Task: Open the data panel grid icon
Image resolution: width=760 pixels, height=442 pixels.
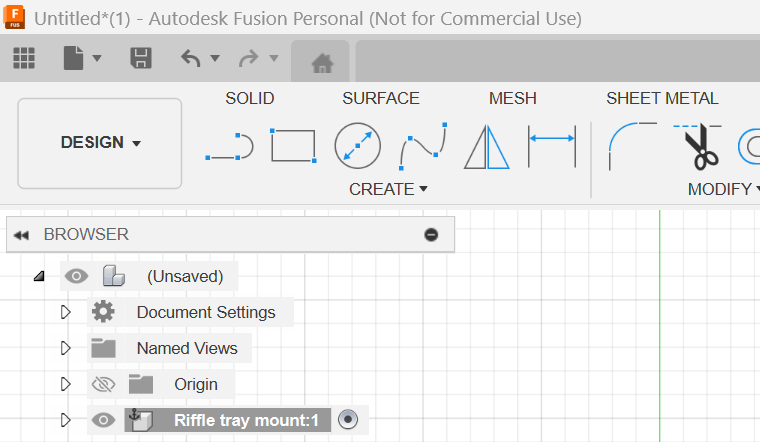Action: click(x=24, y=58)
